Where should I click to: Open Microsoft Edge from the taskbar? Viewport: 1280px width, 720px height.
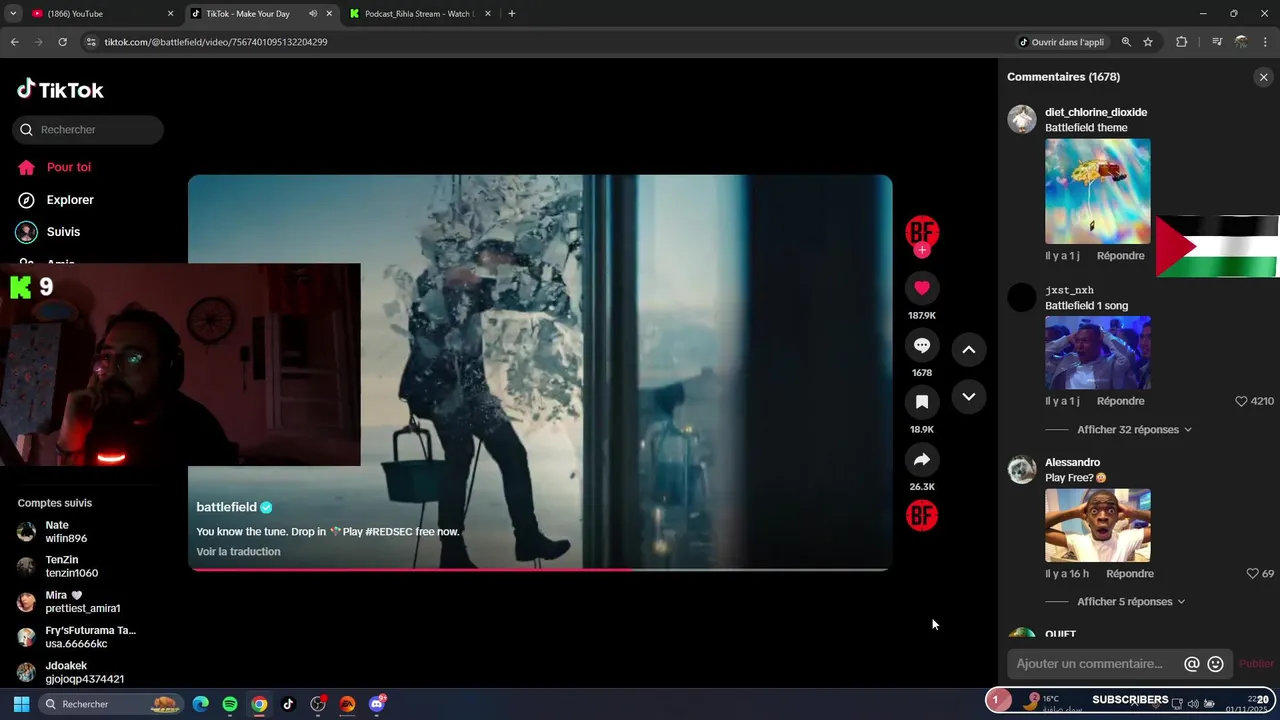coord(200,704)
